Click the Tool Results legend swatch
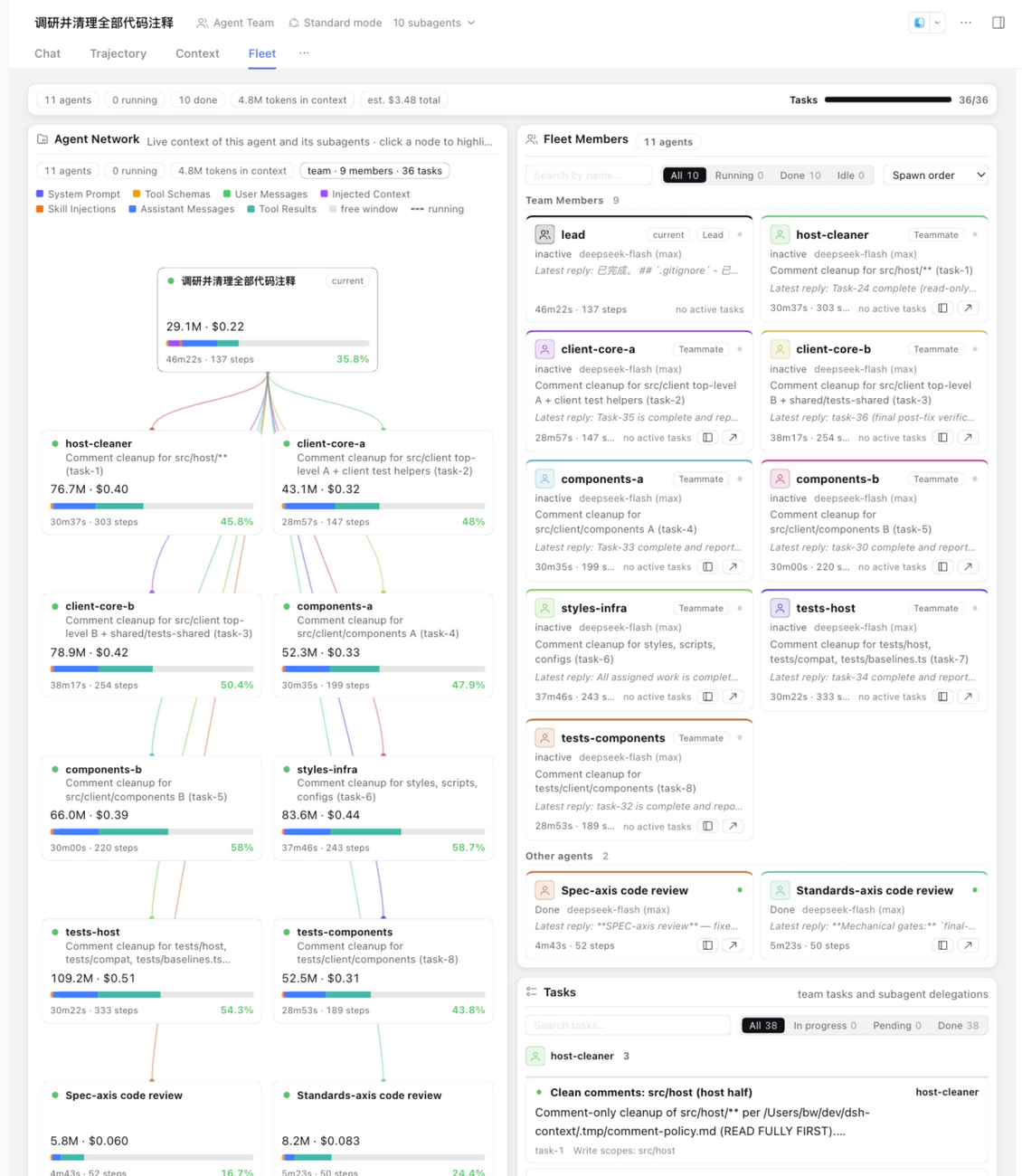 click(x=251, y=209)
